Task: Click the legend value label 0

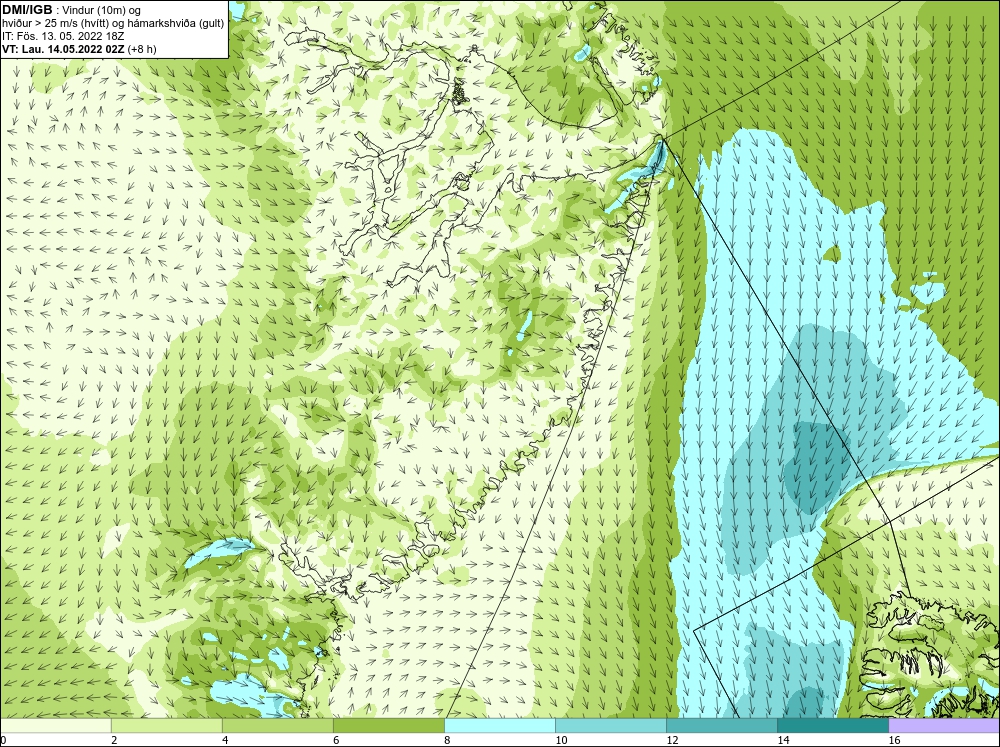Action: click(x=3, y=740)
